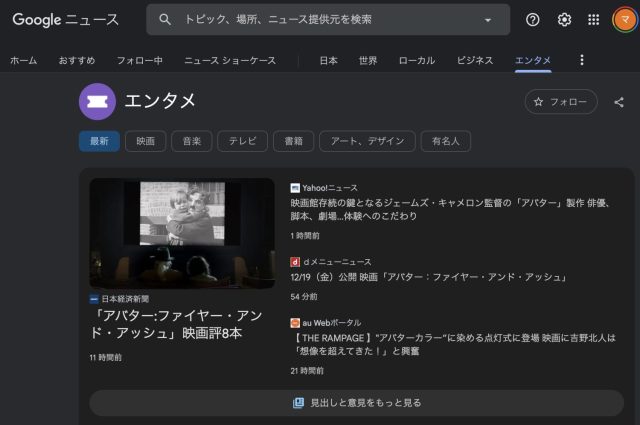Select the 音楽 filter chip
This screenshot has height=425, width=640.
tap(191, 142)
